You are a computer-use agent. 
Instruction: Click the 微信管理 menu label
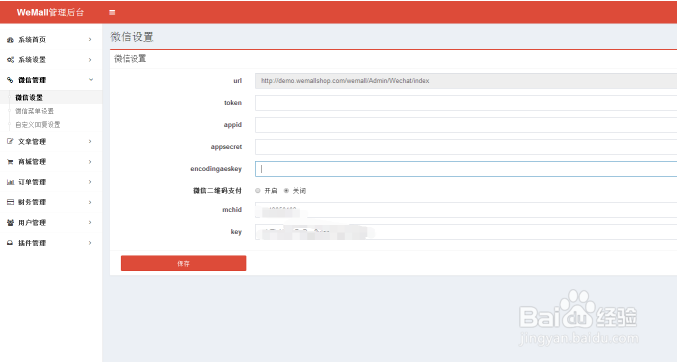point(32,80)
